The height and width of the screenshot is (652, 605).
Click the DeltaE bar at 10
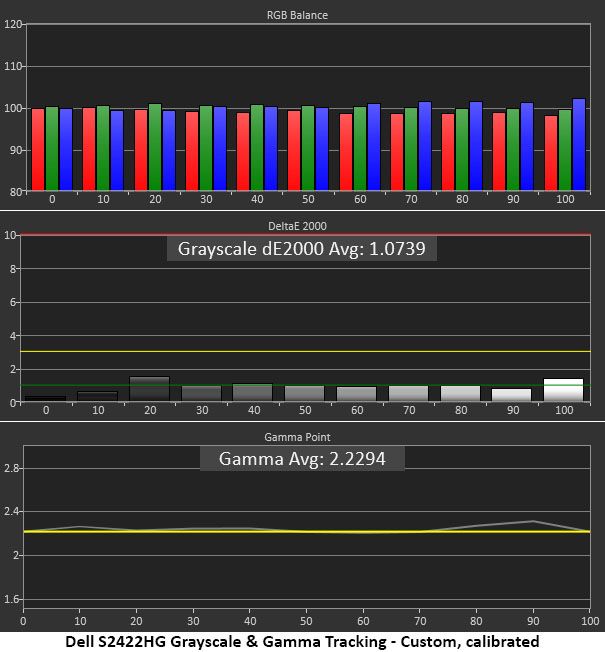tap(98, 396)
